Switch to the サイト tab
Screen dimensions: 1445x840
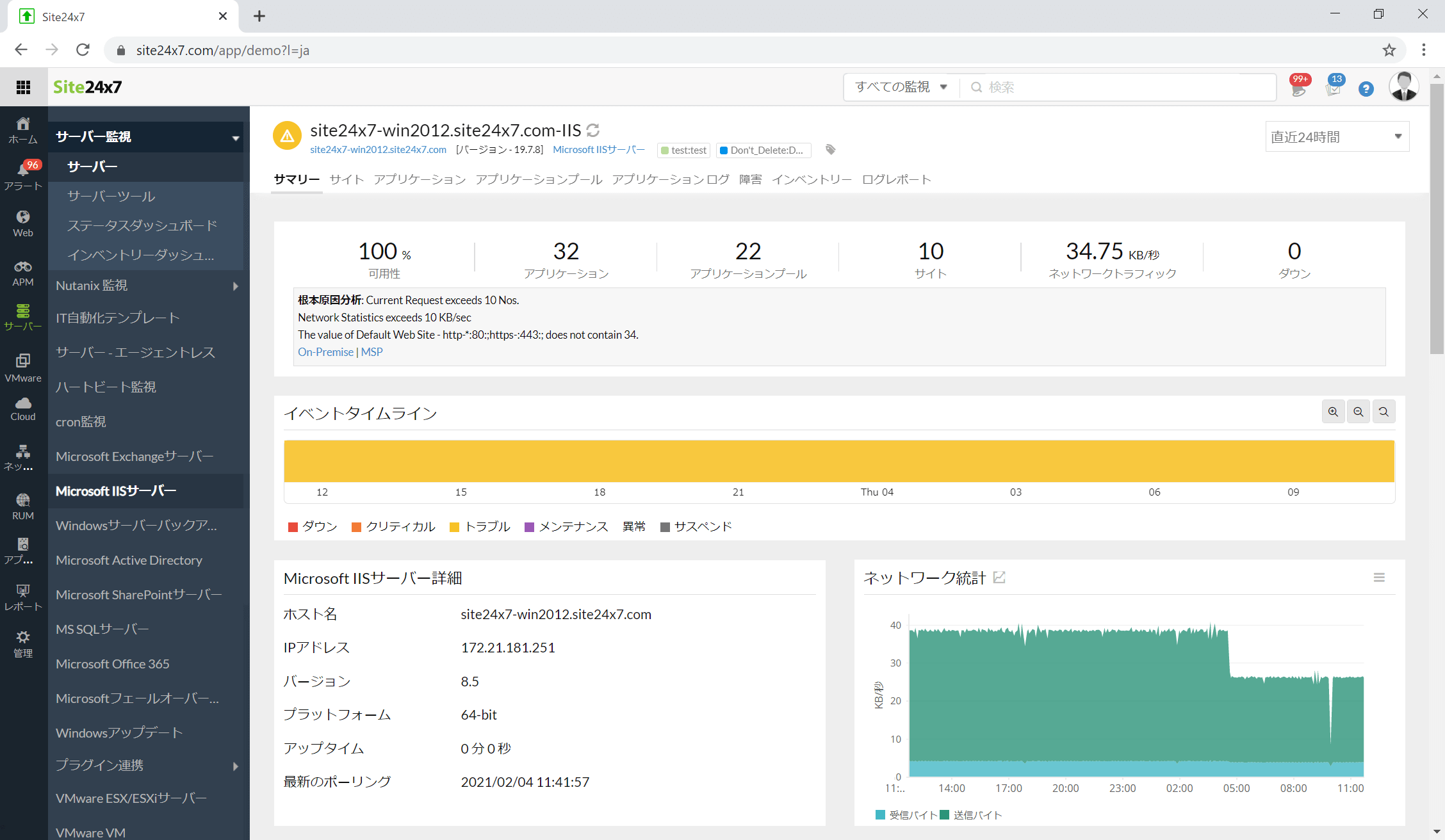pos(347,179)
